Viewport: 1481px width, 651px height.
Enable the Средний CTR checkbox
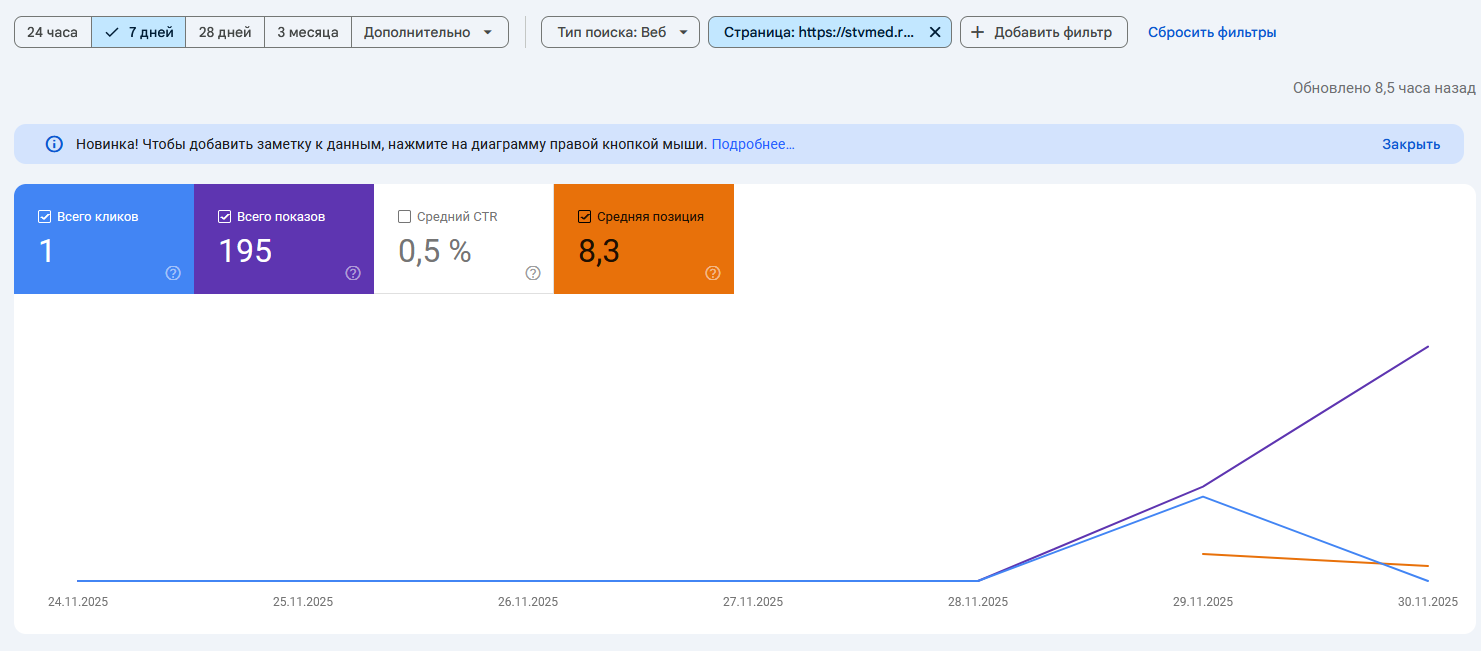click(404, 217)
